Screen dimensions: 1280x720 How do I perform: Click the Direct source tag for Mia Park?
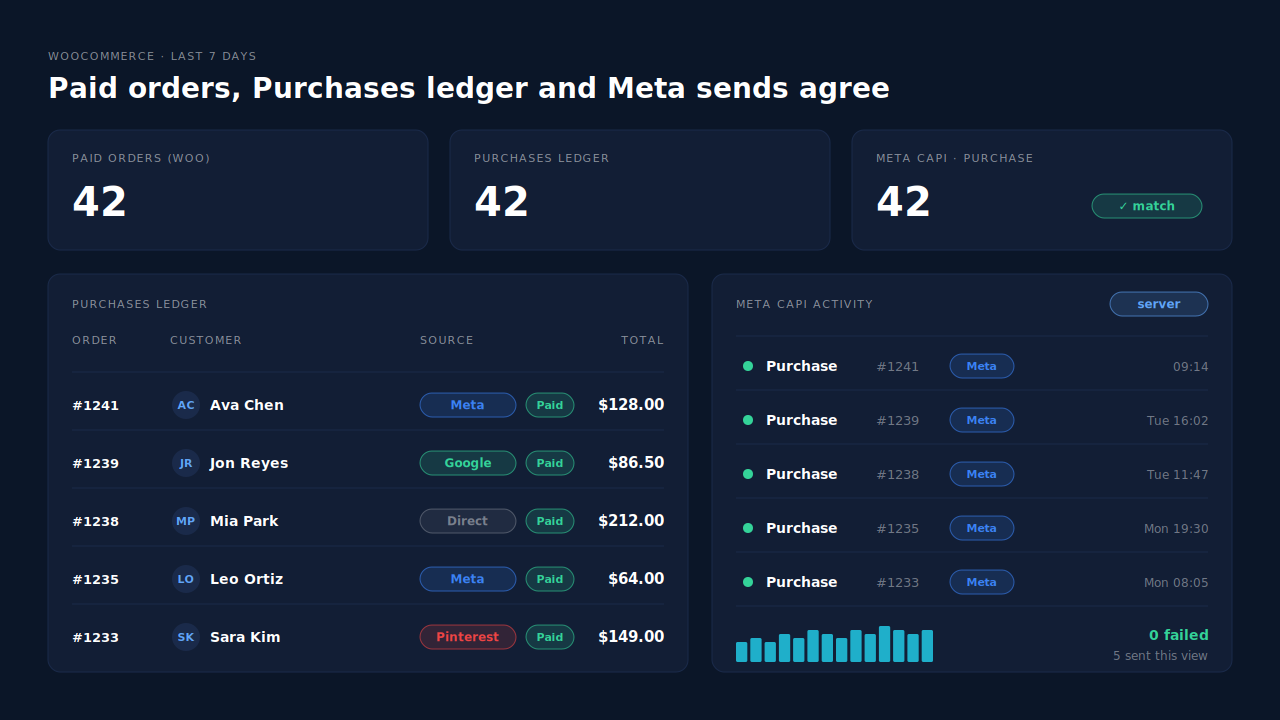click(468, 521)
